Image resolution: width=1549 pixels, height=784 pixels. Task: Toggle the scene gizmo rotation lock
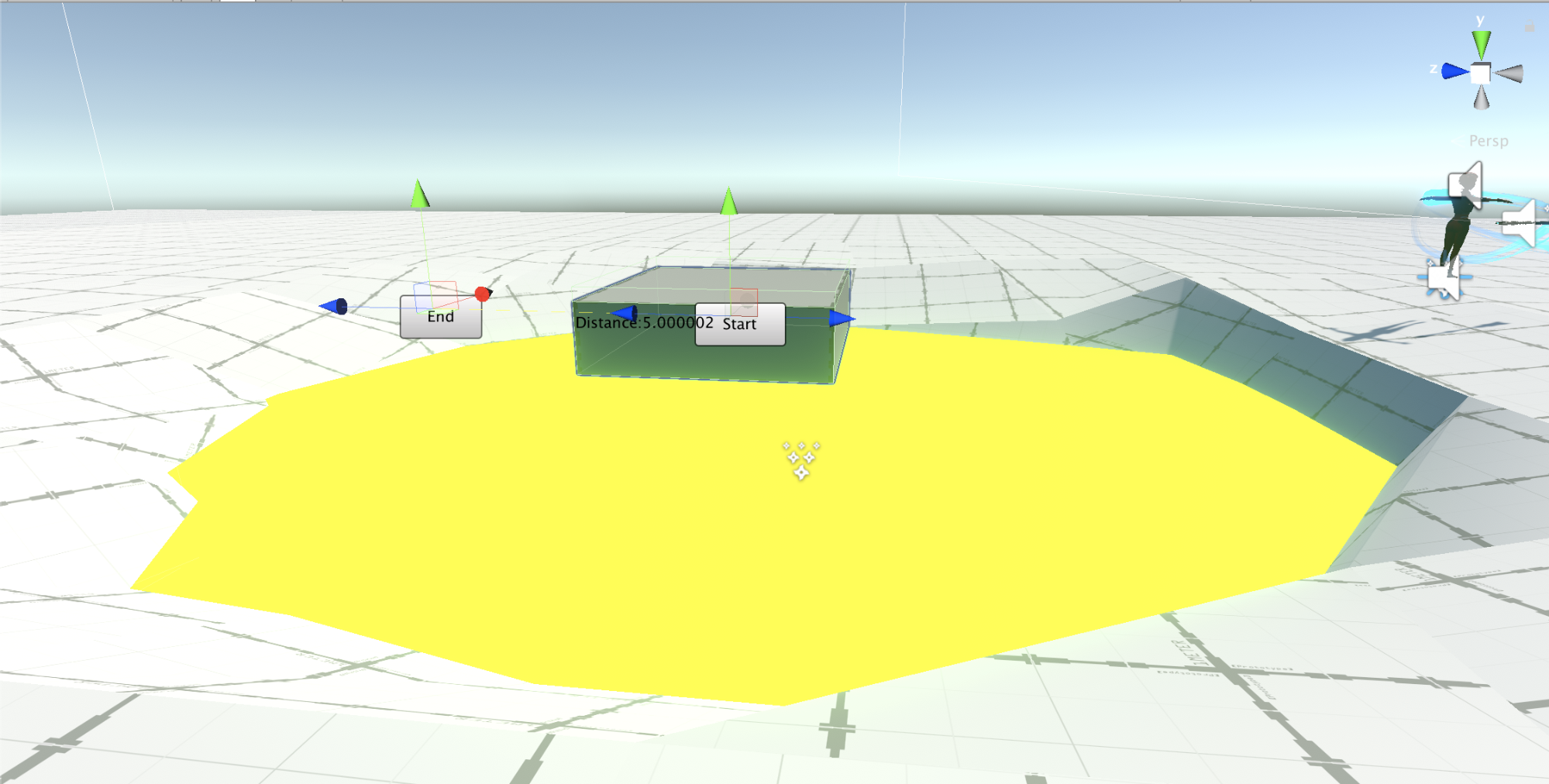click(1529, 28)
